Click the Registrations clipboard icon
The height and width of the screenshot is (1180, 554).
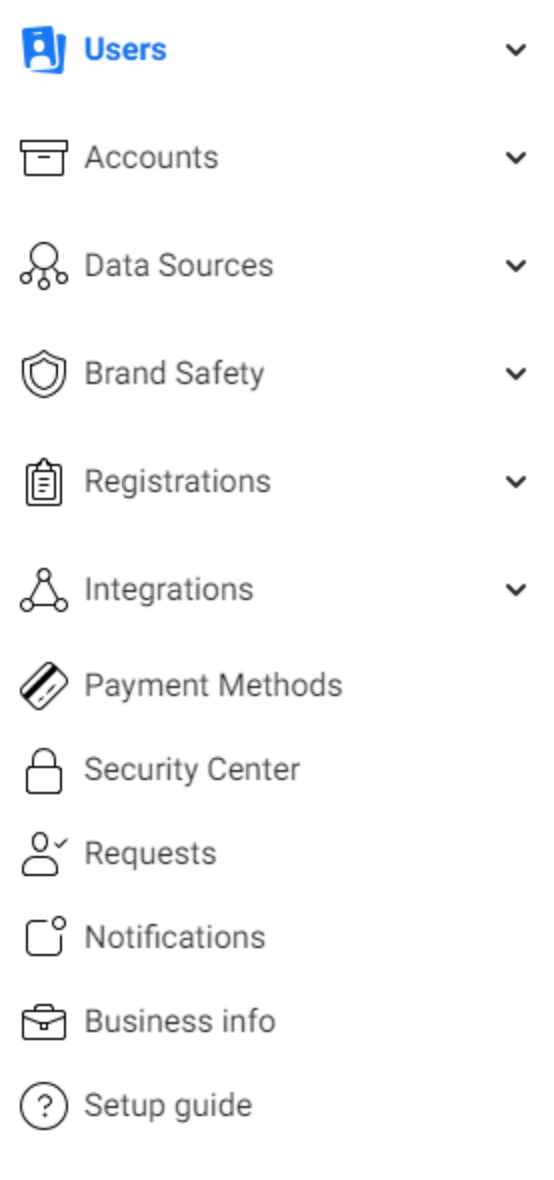click(44, 482)
